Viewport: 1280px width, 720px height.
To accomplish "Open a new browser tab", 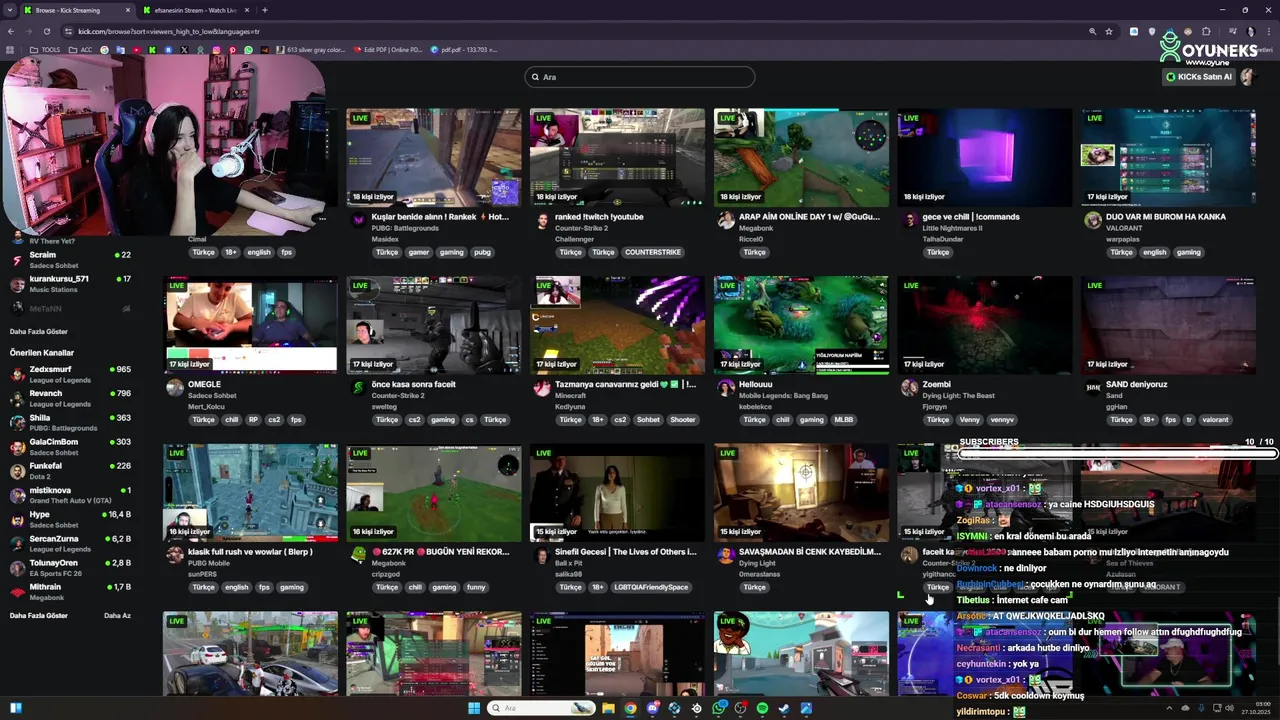I will (264, 10).
